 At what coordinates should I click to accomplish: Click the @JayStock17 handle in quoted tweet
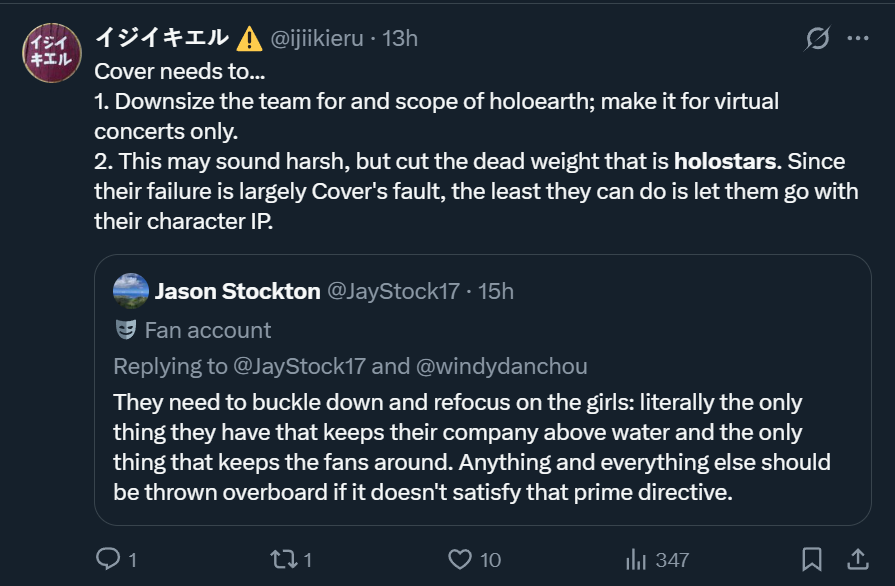point(393,291)
